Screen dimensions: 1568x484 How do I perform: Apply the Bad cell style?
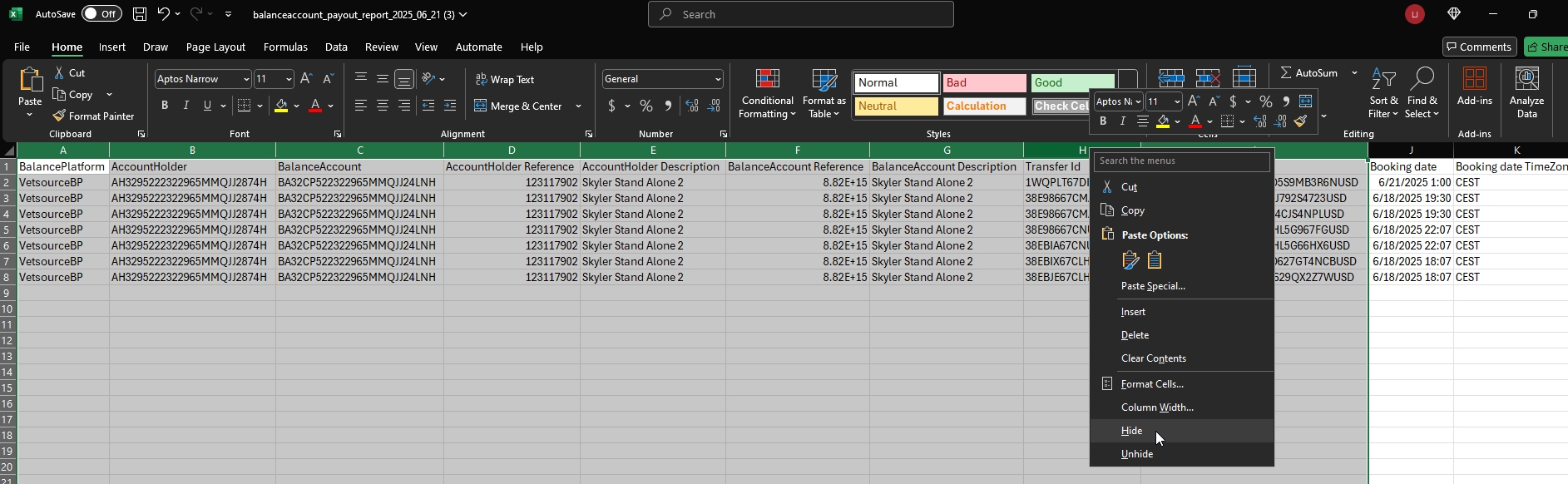[984, 82]
